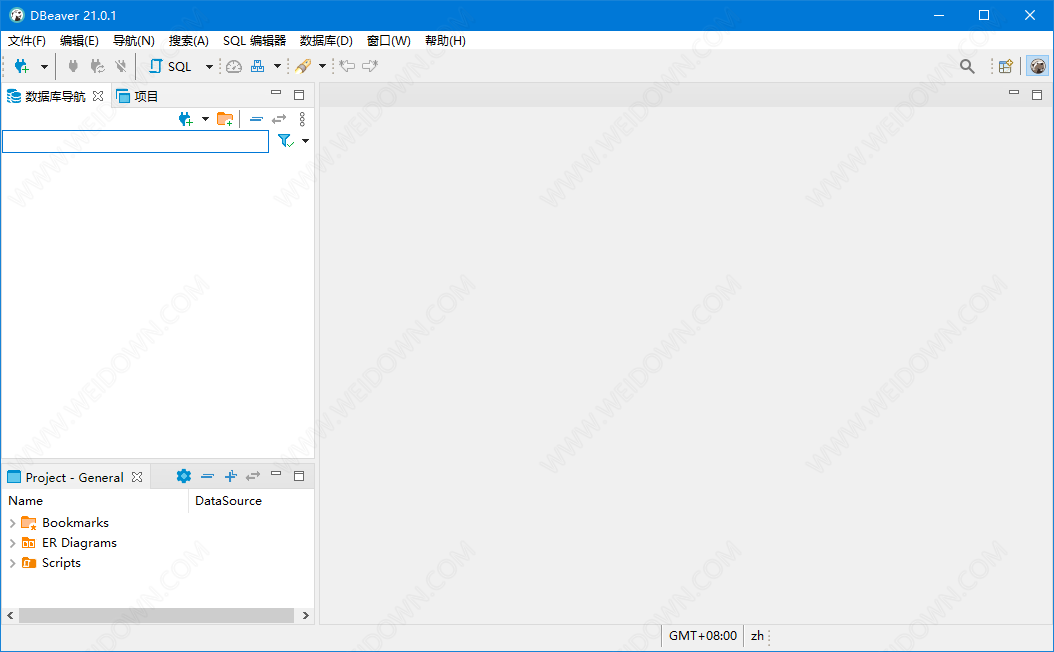This screenshot has height=652, width=1054.
Task: Open the filter settings dropdown arrow
Action: coord(305,141)
